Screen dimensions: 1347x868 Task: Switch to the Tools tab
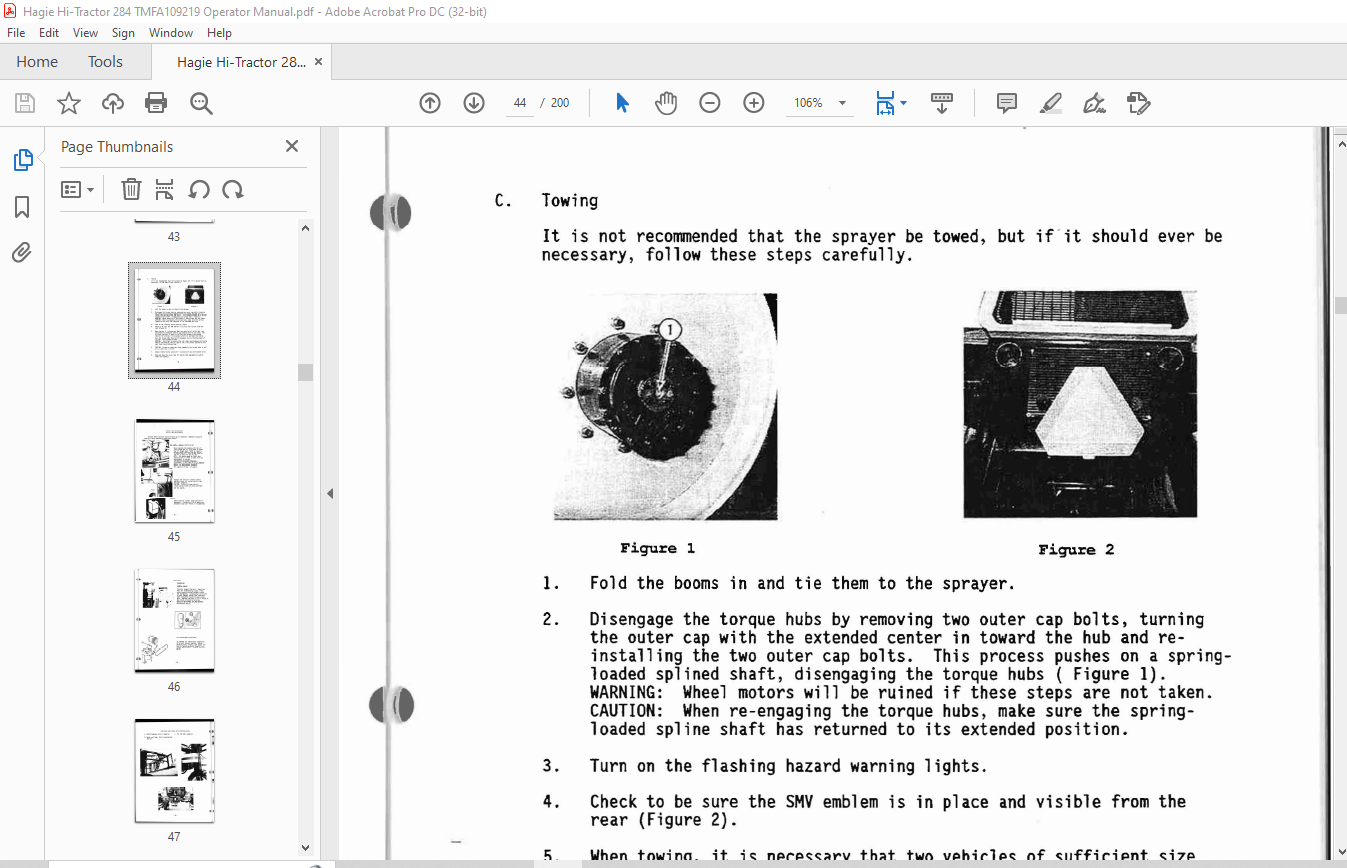click(x=105, y=62)
